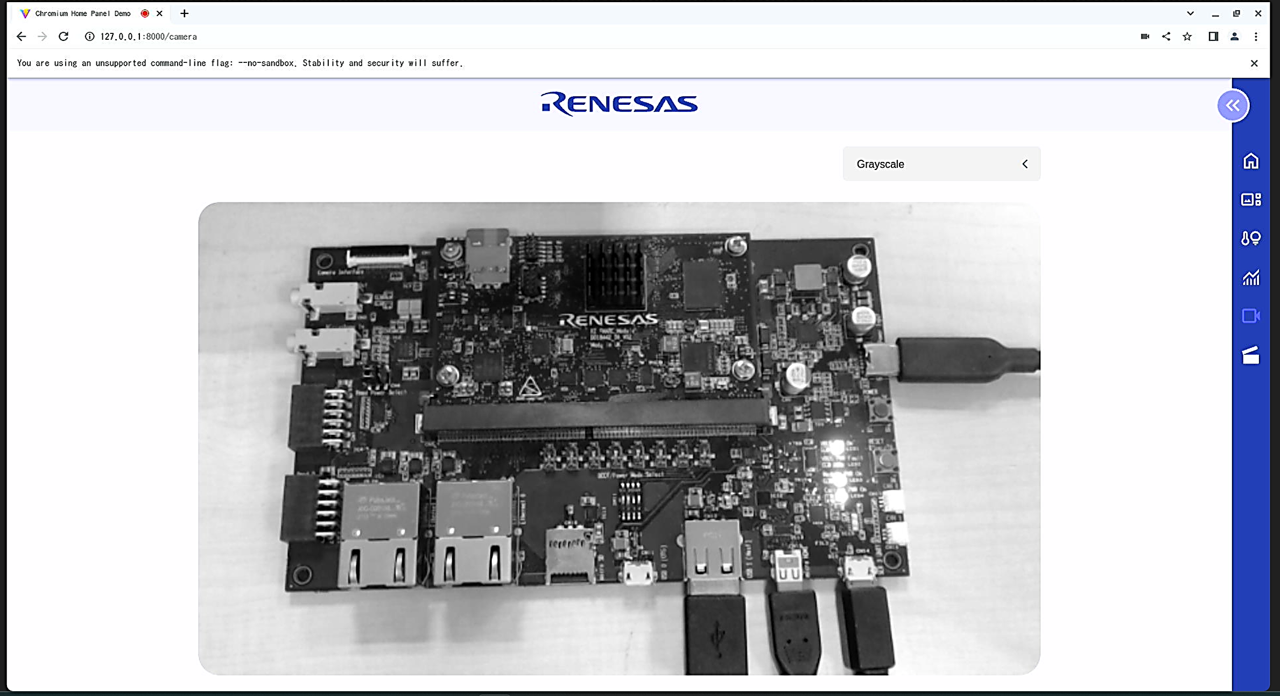Select the video camera sidebar icon
This screenshot has height=696, width=1280.
pos(1250,316)
